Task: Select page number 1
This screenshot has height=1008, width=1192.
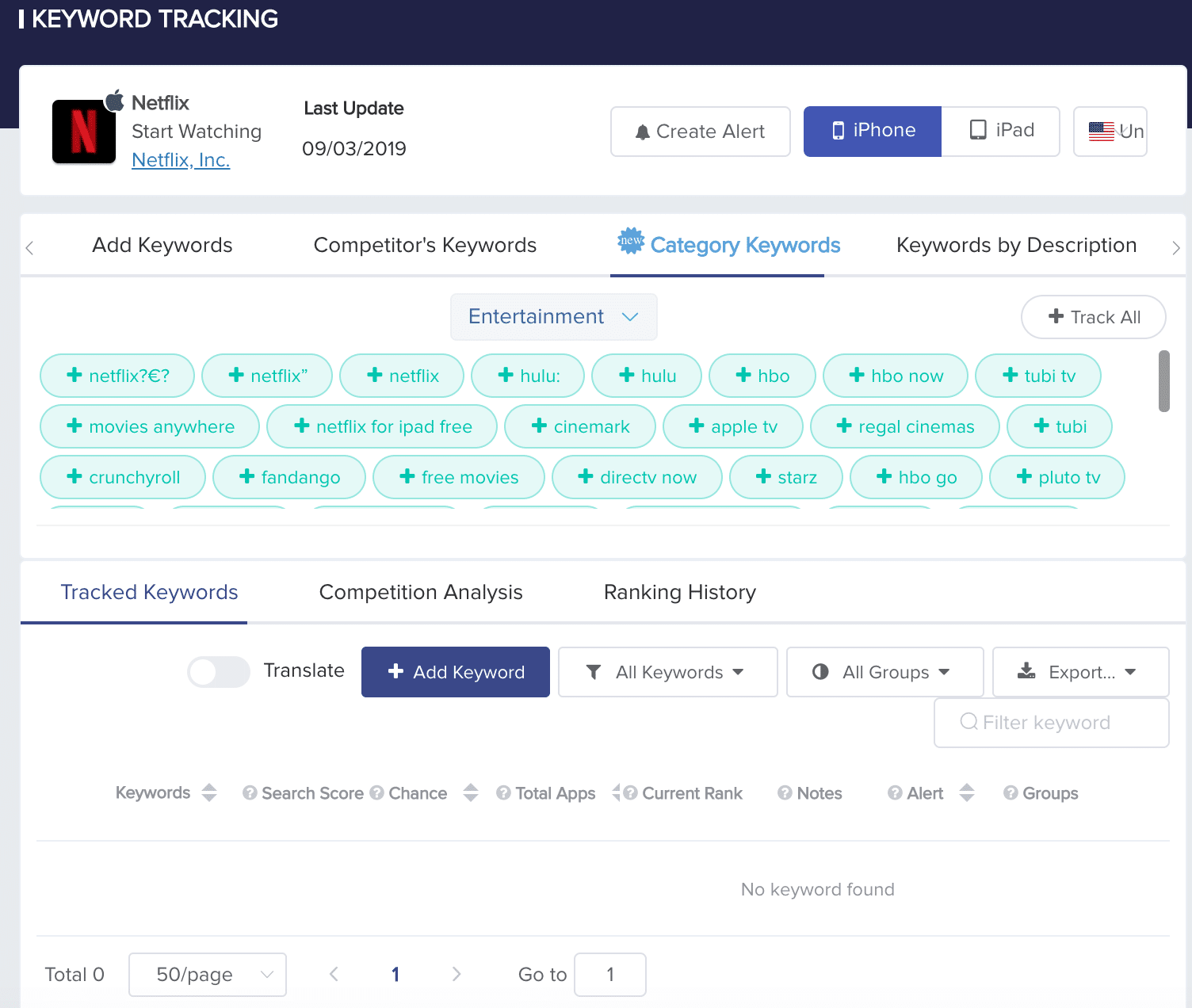Action: (x=395, y=975)
